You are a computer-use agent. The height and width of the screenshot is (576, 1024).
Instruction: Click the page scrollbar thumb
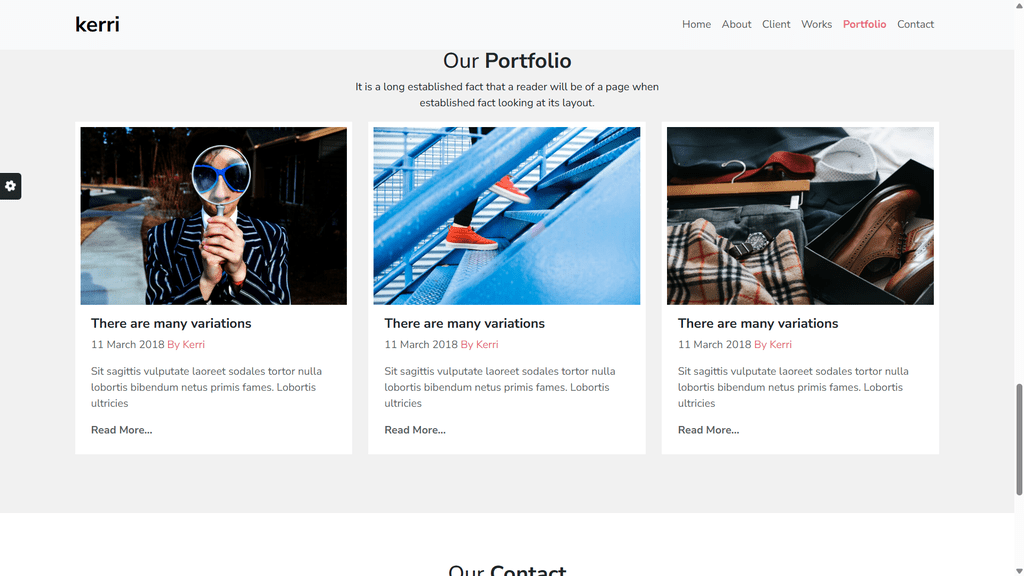click(x=1019, y=440)
